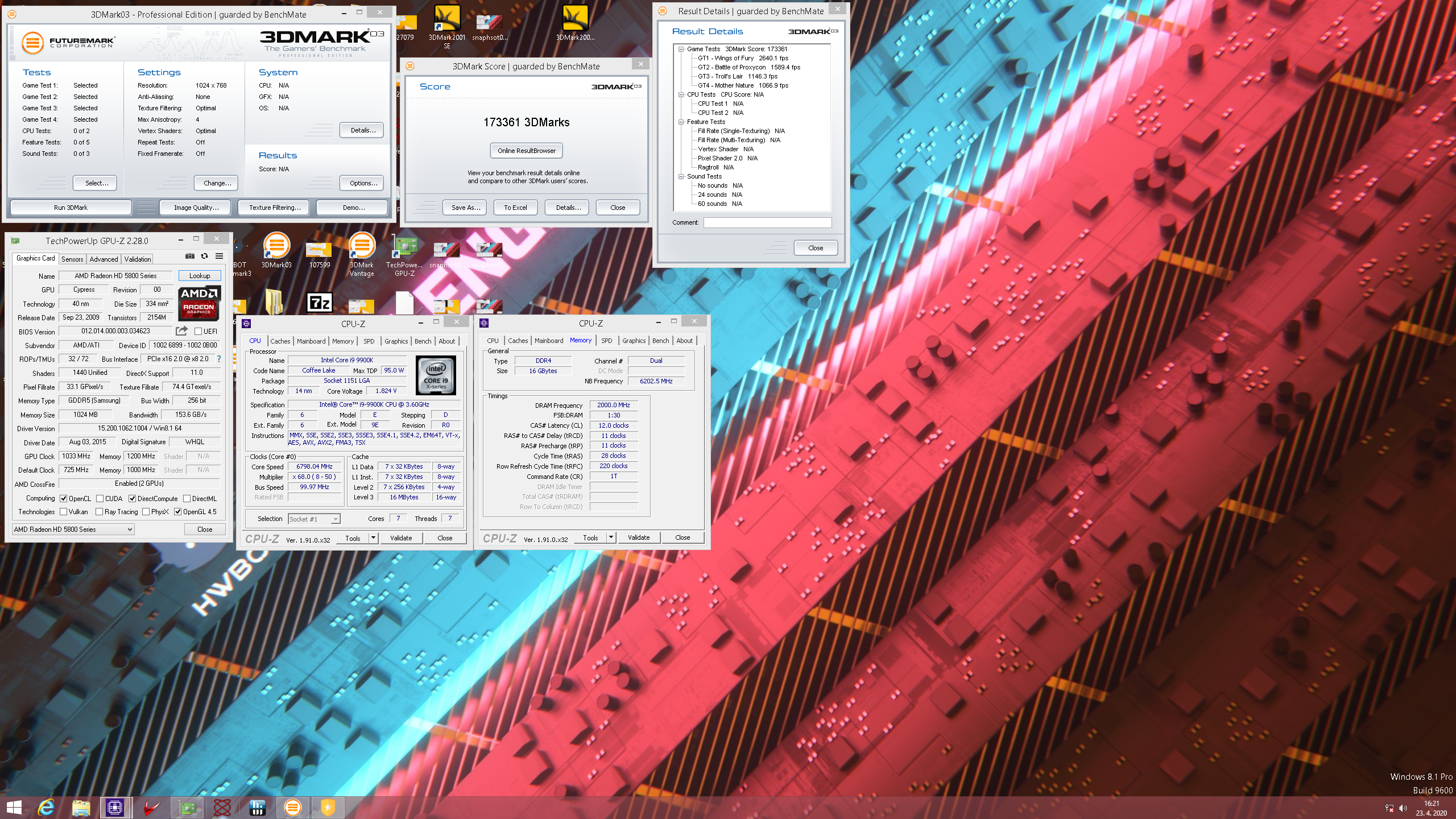Image resolution: width=1456 pixels, height=819 pixels.
Task: Click Run 3DMark button
Action: pyautogui.click(x=71, y=208)
